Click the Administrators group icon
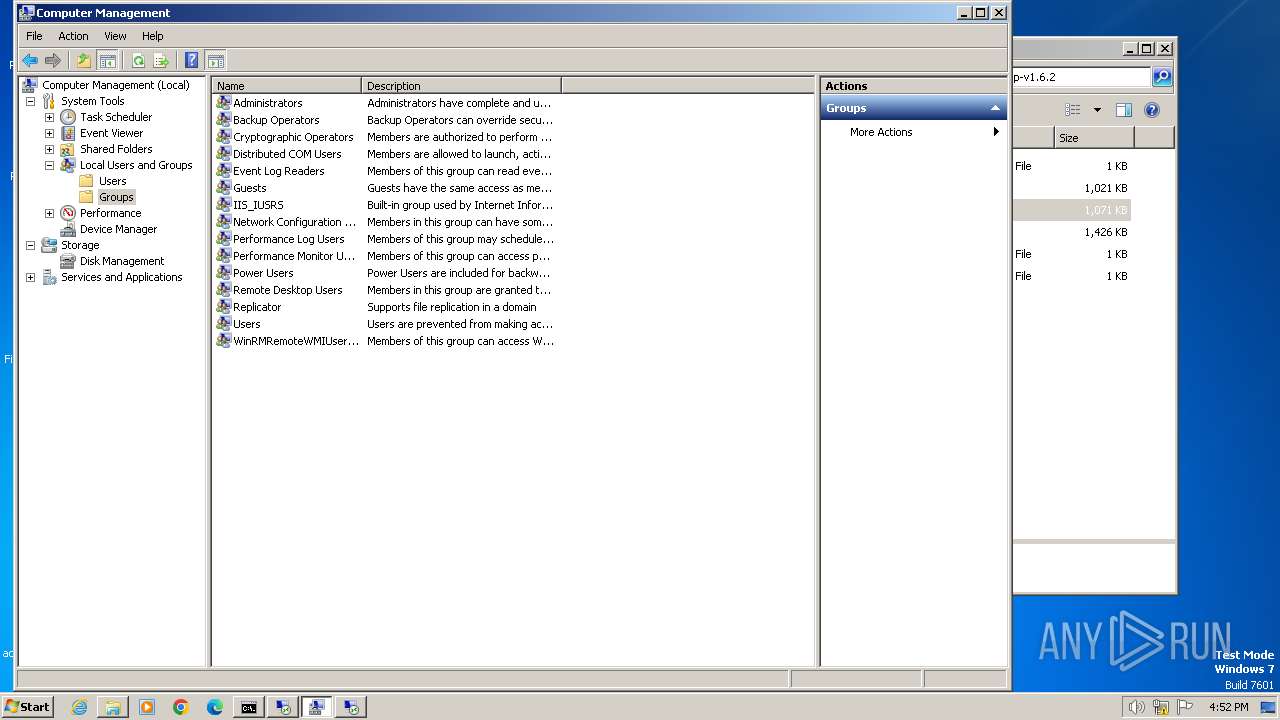The image size is (1280, 720). pos(223,103)
